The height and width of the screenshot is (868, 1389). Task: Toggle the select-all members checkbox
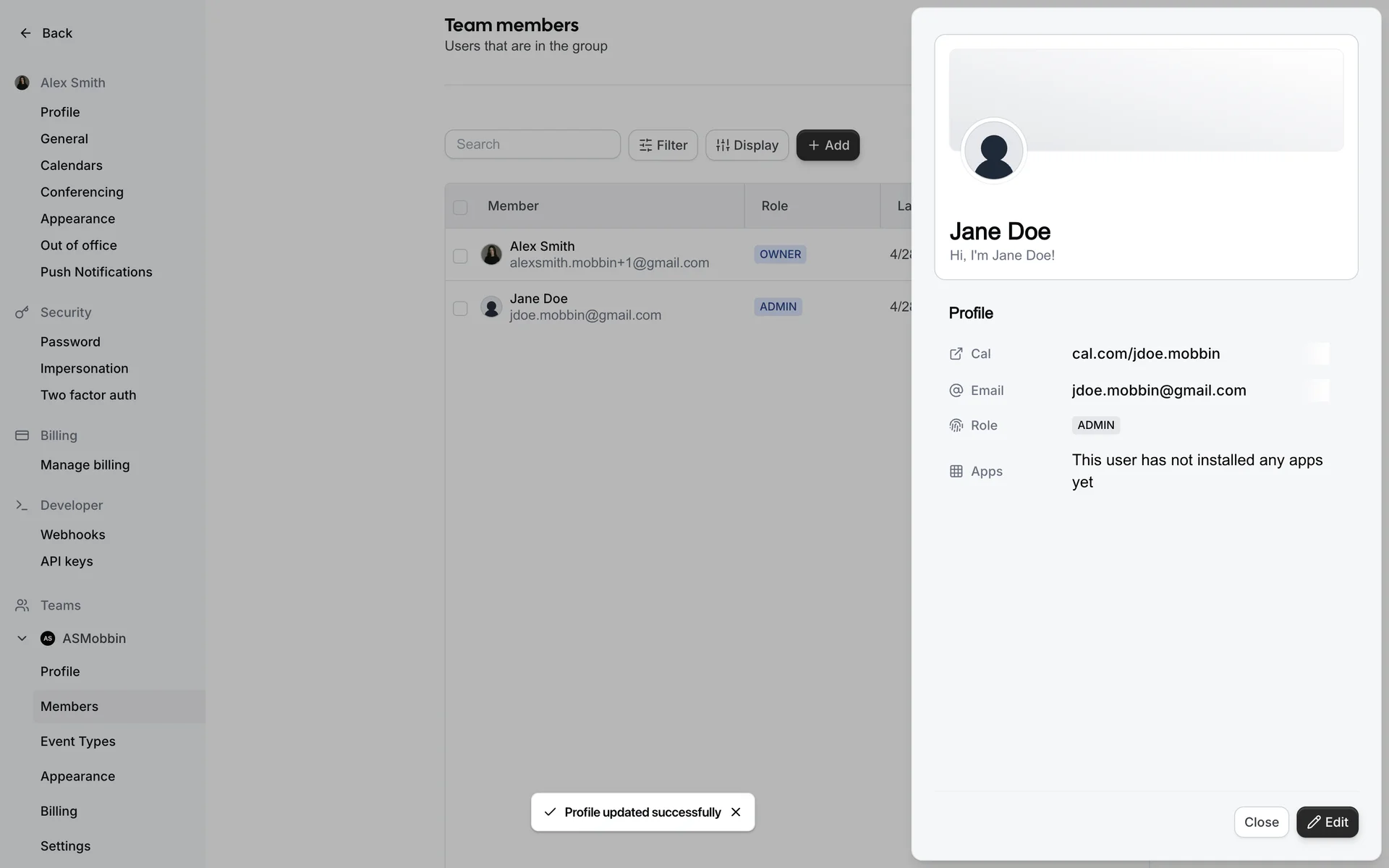[x=460, y=208]
